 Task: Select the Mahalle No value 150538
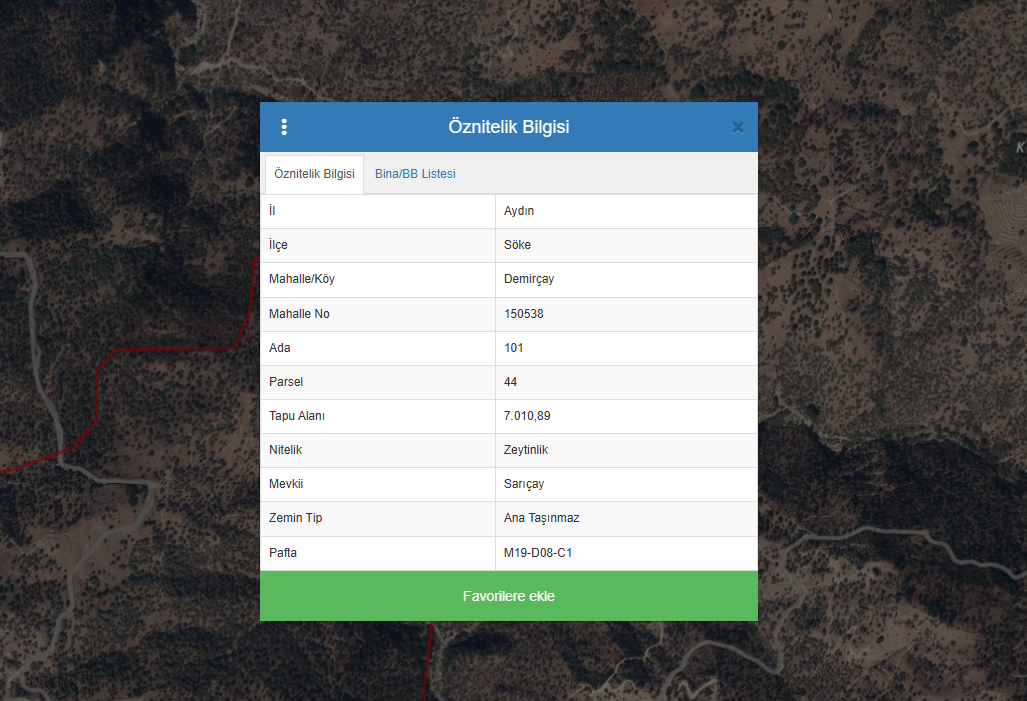tap(526, 314)
